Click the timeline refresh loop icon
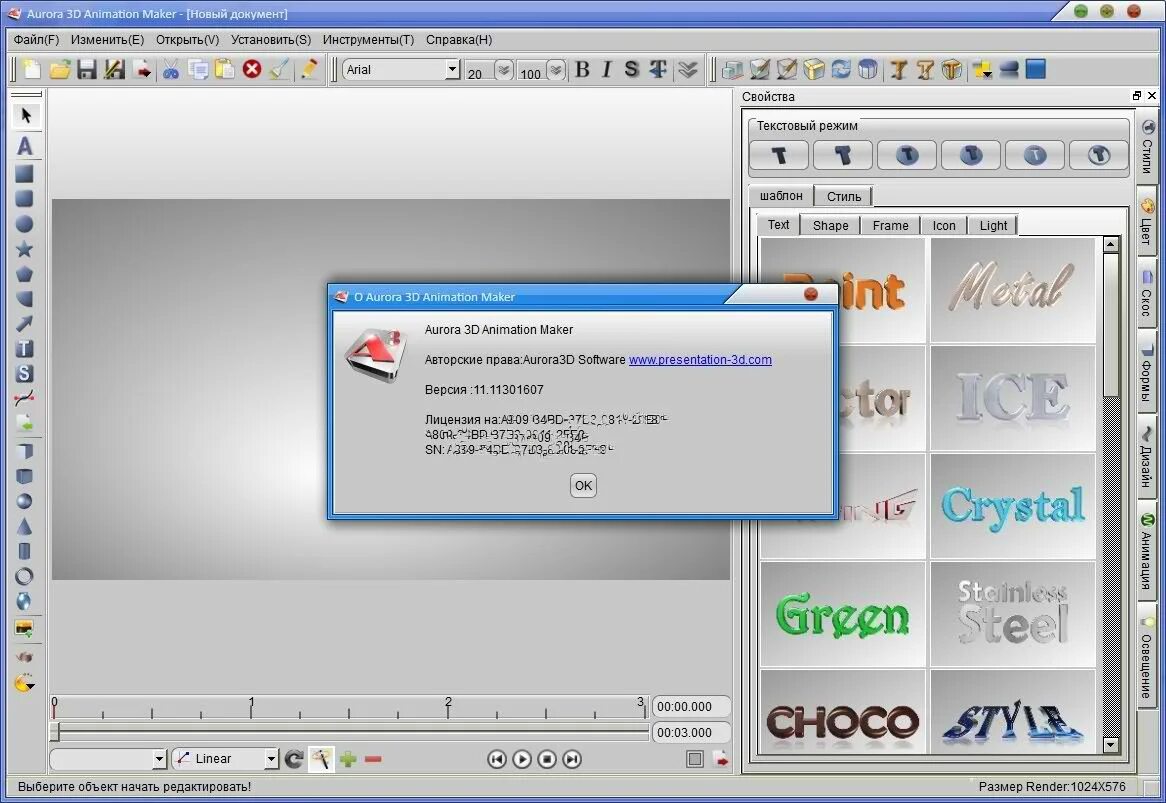1166x803 pixels. (294, 759)
